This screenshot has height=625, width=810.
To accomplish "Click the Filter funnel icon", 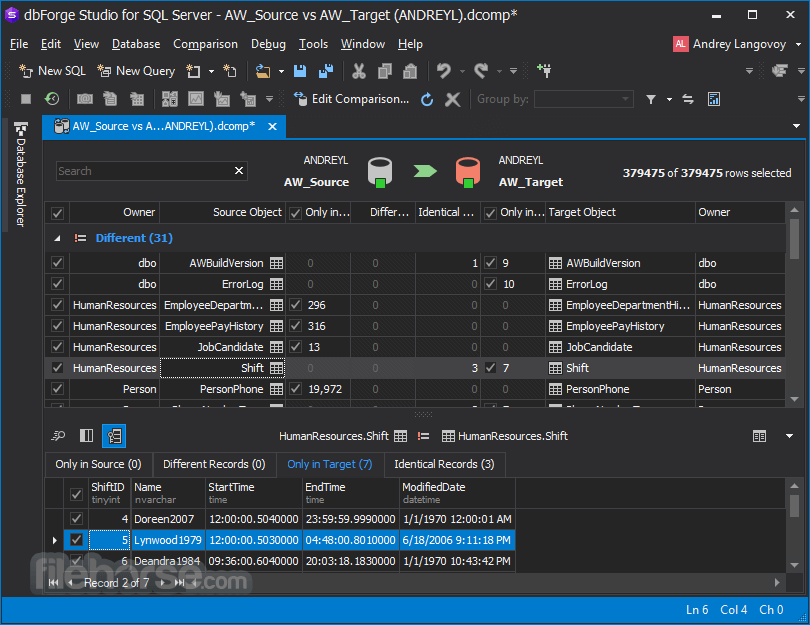I will (x=651, y=99).
